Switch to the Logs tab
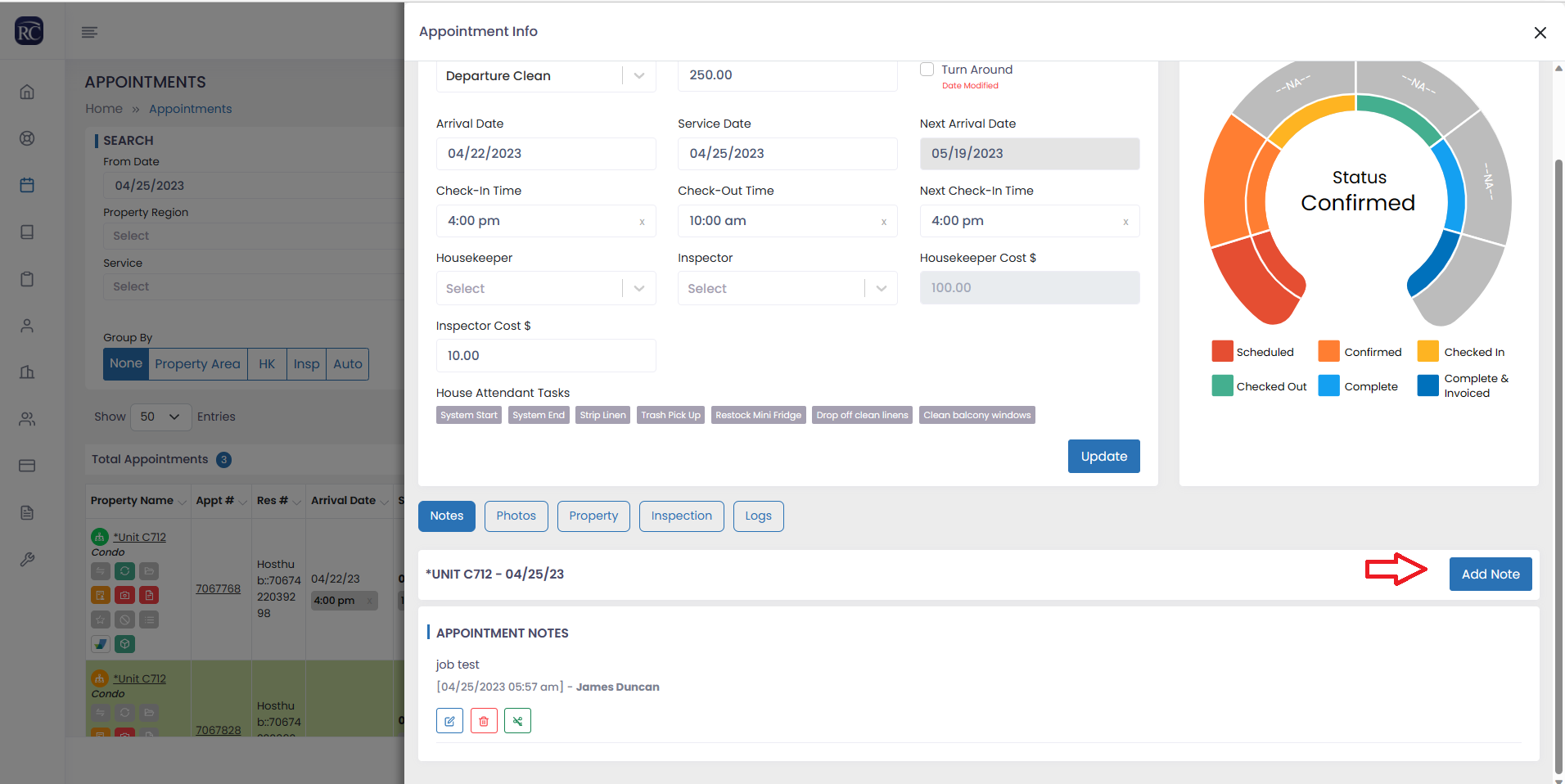This screenshot has height=784, width=1565. tap(759, 516)
